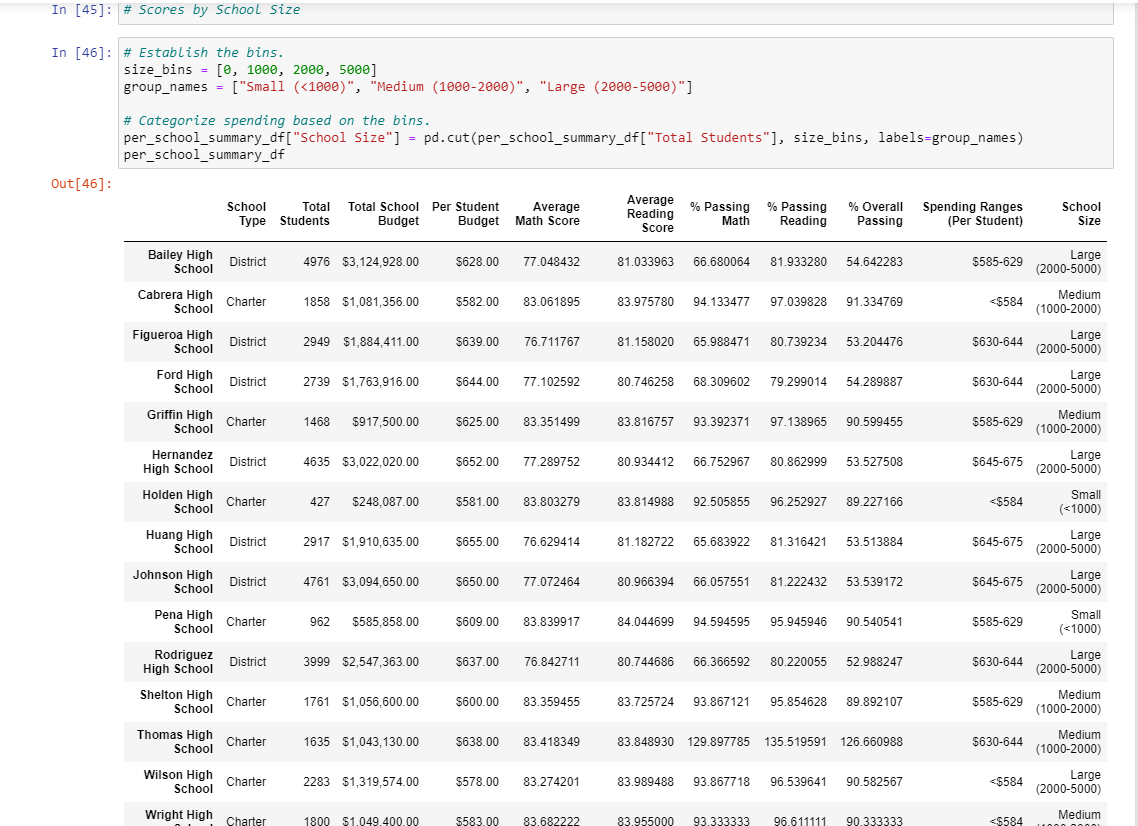This screenshot has width=1138, height=826.
Task: Click Rodriguez's math score 76.842711
Action: pos(552,662)
